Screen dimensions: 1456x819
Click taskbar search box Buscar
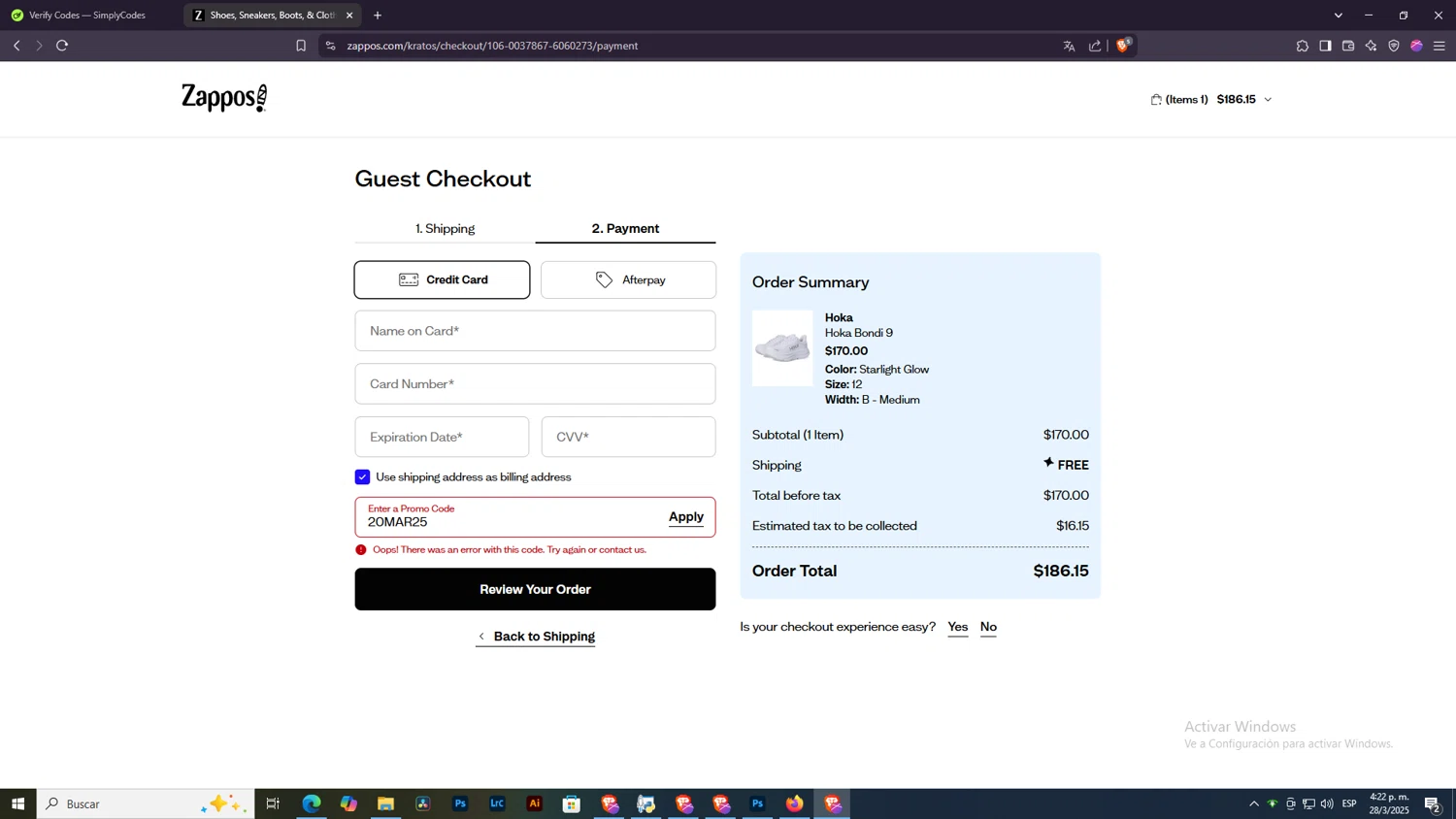tap(146, 803)
